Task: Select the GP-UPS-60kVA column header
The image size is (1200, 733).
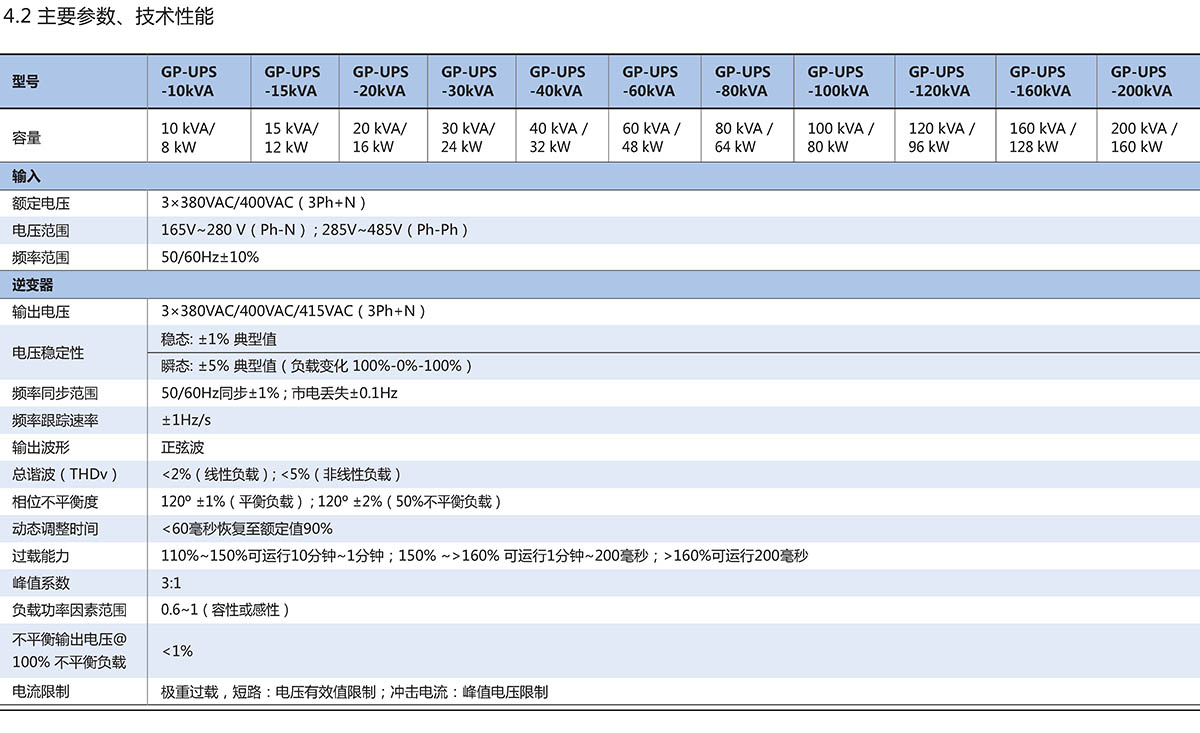Action: coord(650,81)
